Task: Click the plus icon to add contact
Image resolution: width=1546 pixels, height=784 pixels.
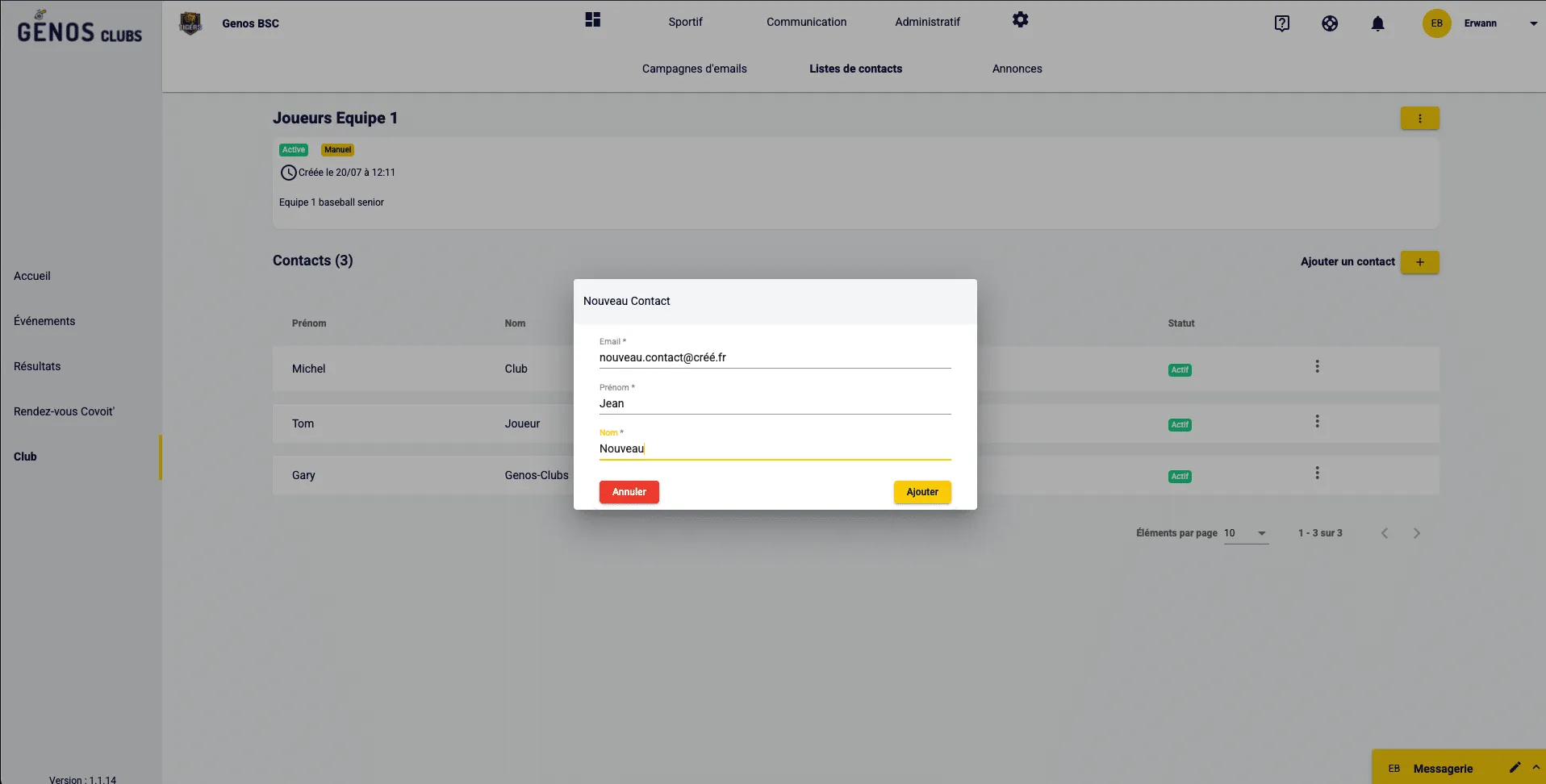Action: (1419, 262)
